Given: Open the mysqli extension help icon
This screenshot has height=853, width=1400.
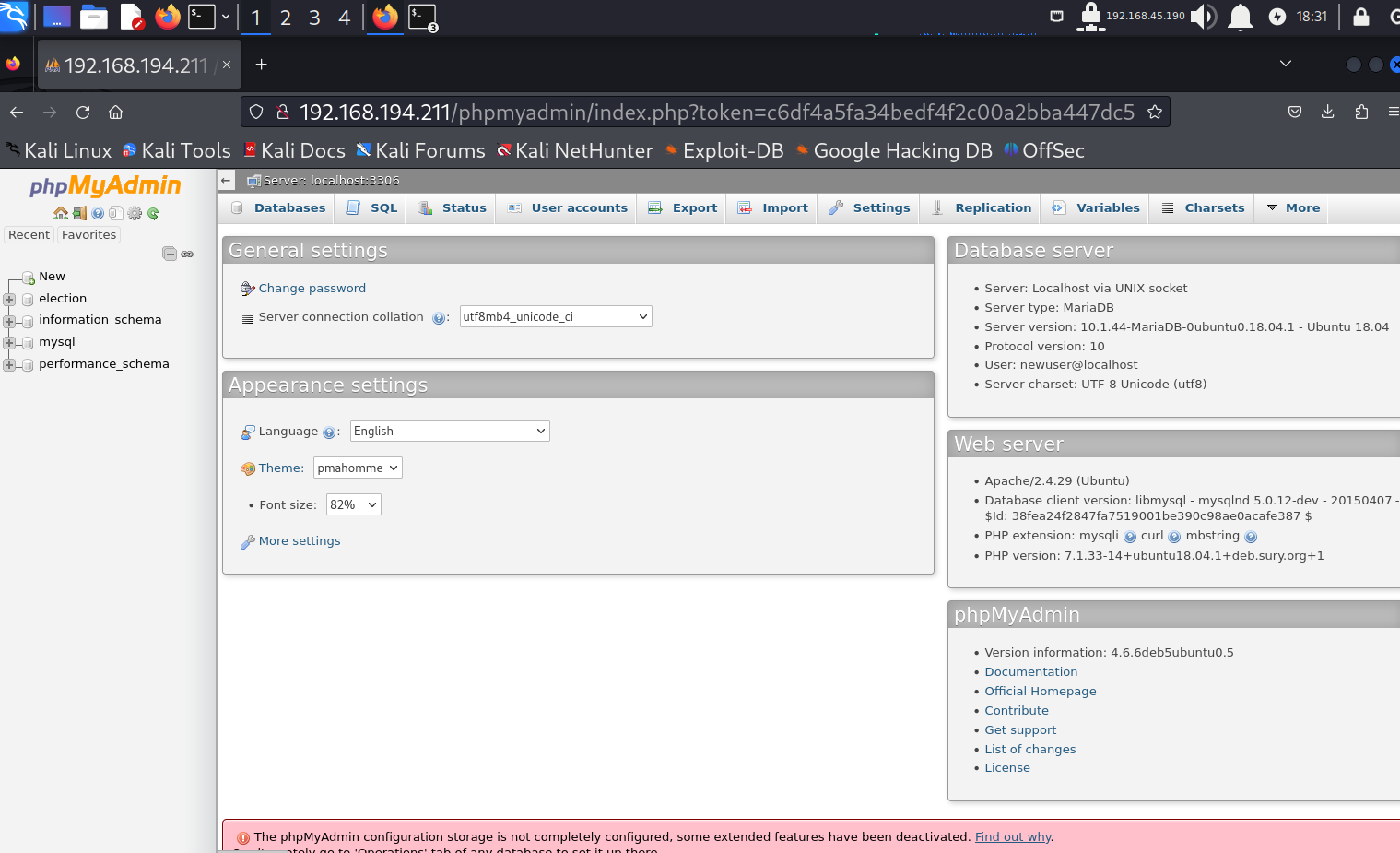Looking at the screenshot, I should 1130,537.
